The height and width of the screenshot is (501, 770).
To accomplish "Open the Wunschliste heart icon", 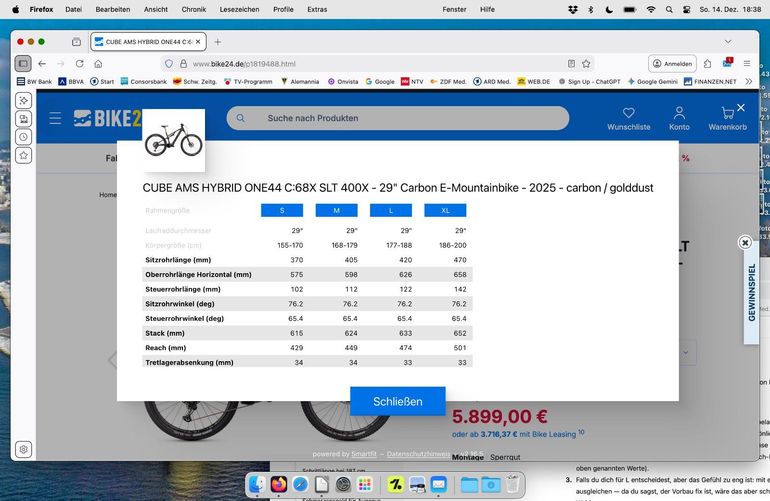I will pos(629,112).
